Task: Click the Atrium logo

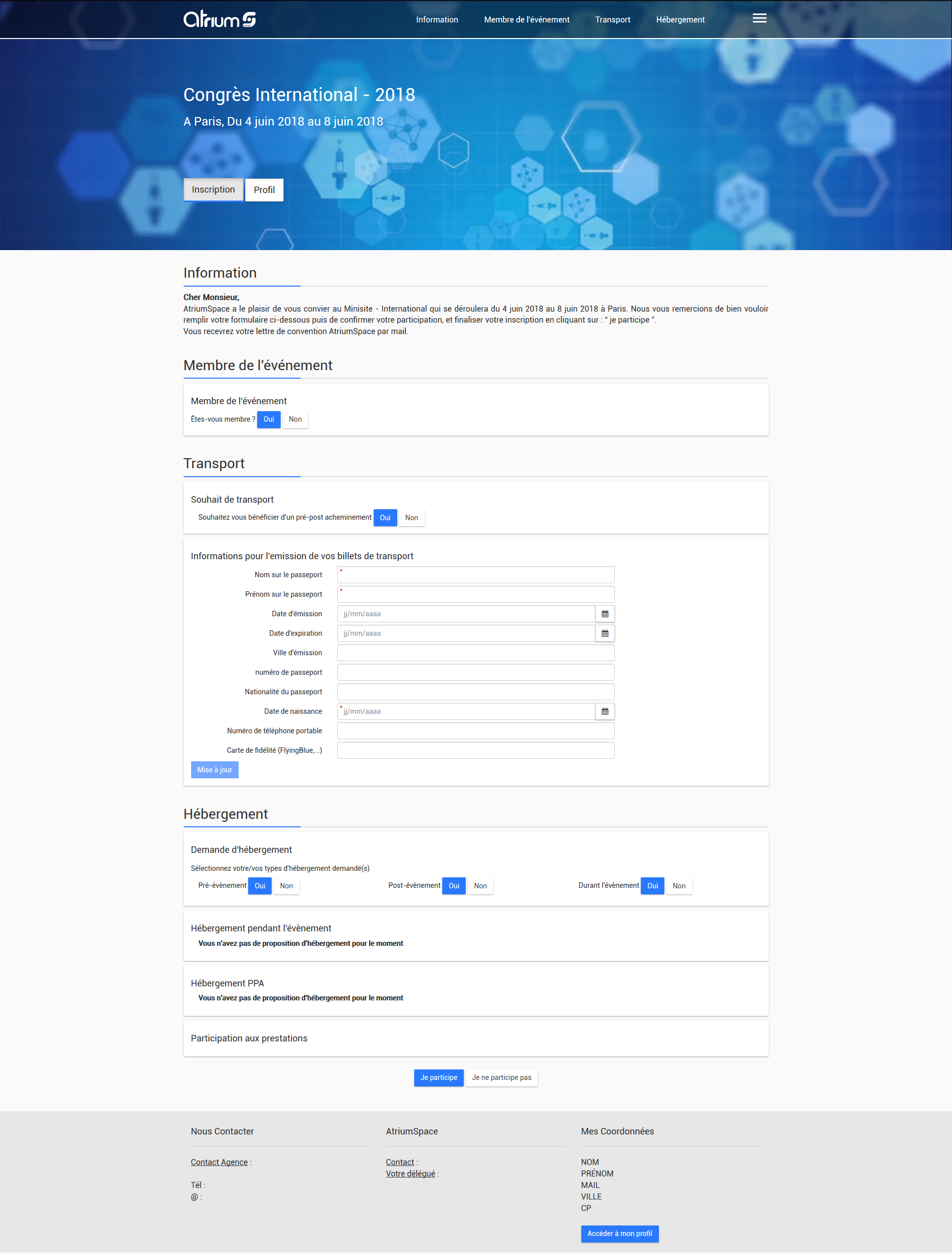Action: (220, 20)
